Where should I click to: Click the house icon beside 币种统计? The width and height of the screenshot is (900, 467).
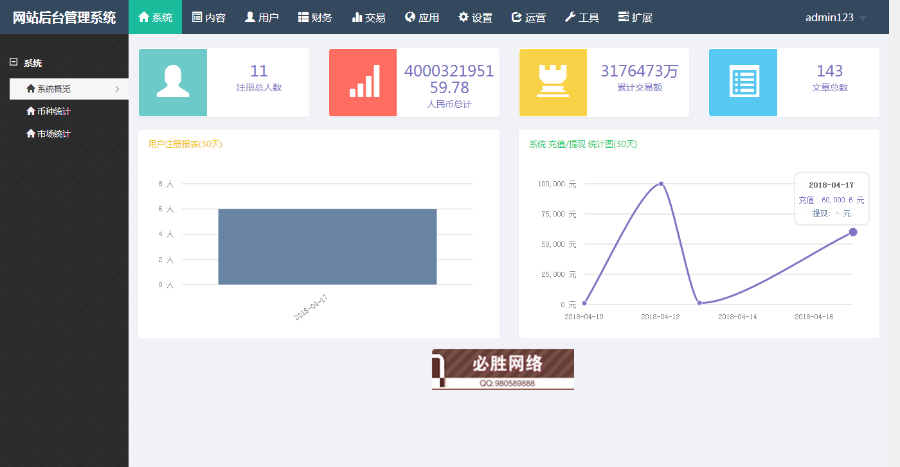pos(31,111)
